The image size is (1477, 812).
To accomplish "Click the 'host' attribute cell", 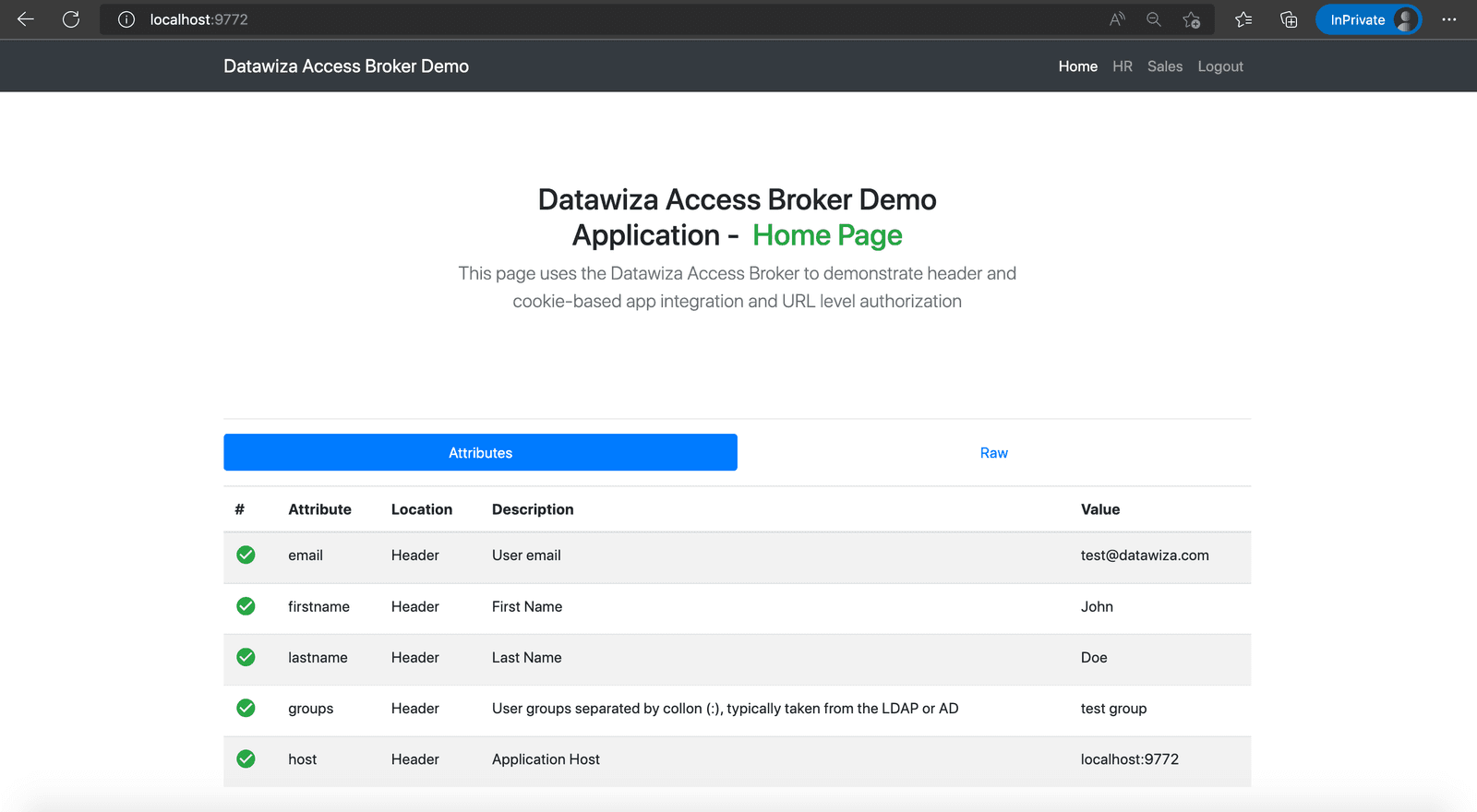I will (x=302, y=759).
